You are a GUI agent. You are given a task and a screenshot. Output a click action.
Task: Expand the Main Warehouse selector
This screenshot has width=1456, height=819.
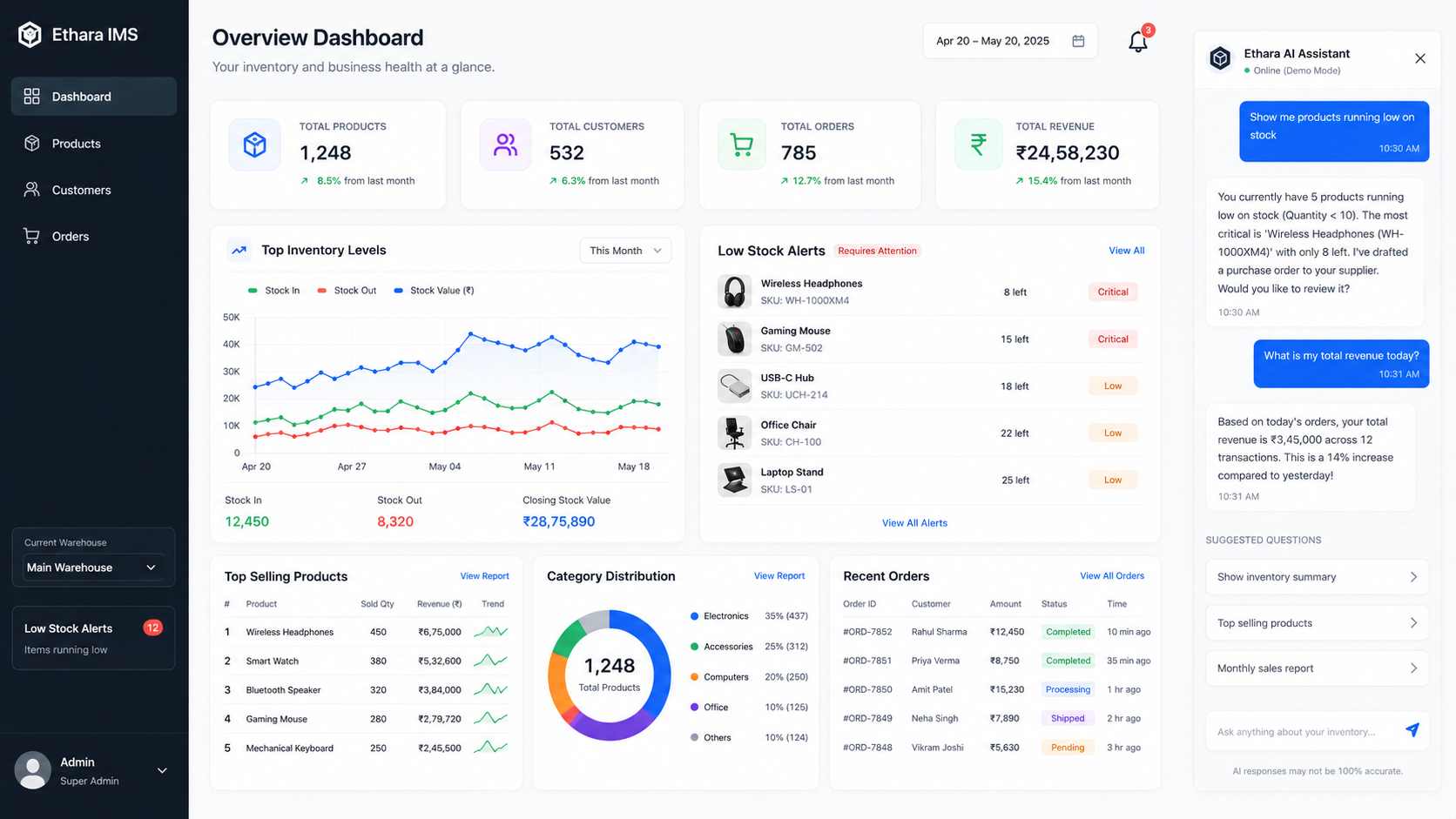(x=91, y=567)
